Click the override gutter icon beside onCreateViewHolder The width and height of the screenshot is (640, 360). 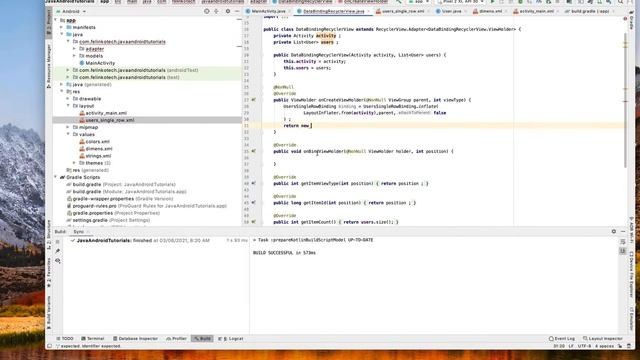(253, 100)
